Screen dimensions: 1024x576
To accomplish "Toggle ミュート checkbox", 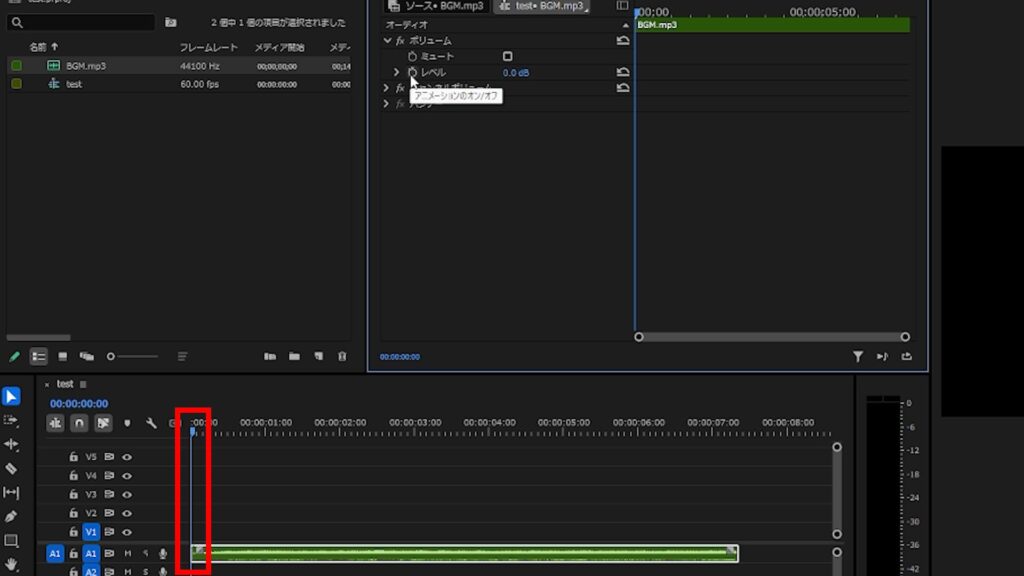I will (507, 56).
